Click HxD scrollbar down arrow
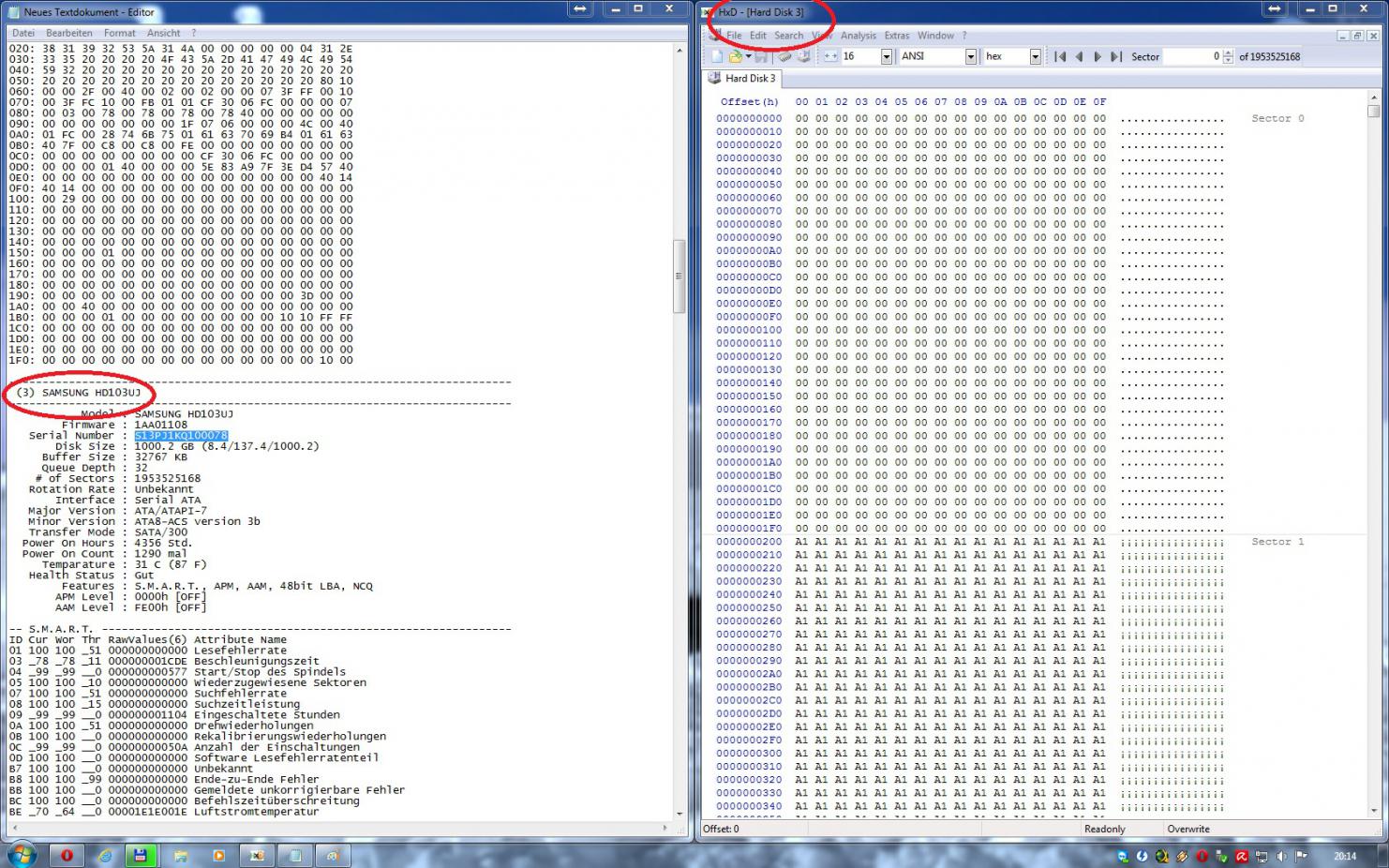 click(x=1373, y=811)
